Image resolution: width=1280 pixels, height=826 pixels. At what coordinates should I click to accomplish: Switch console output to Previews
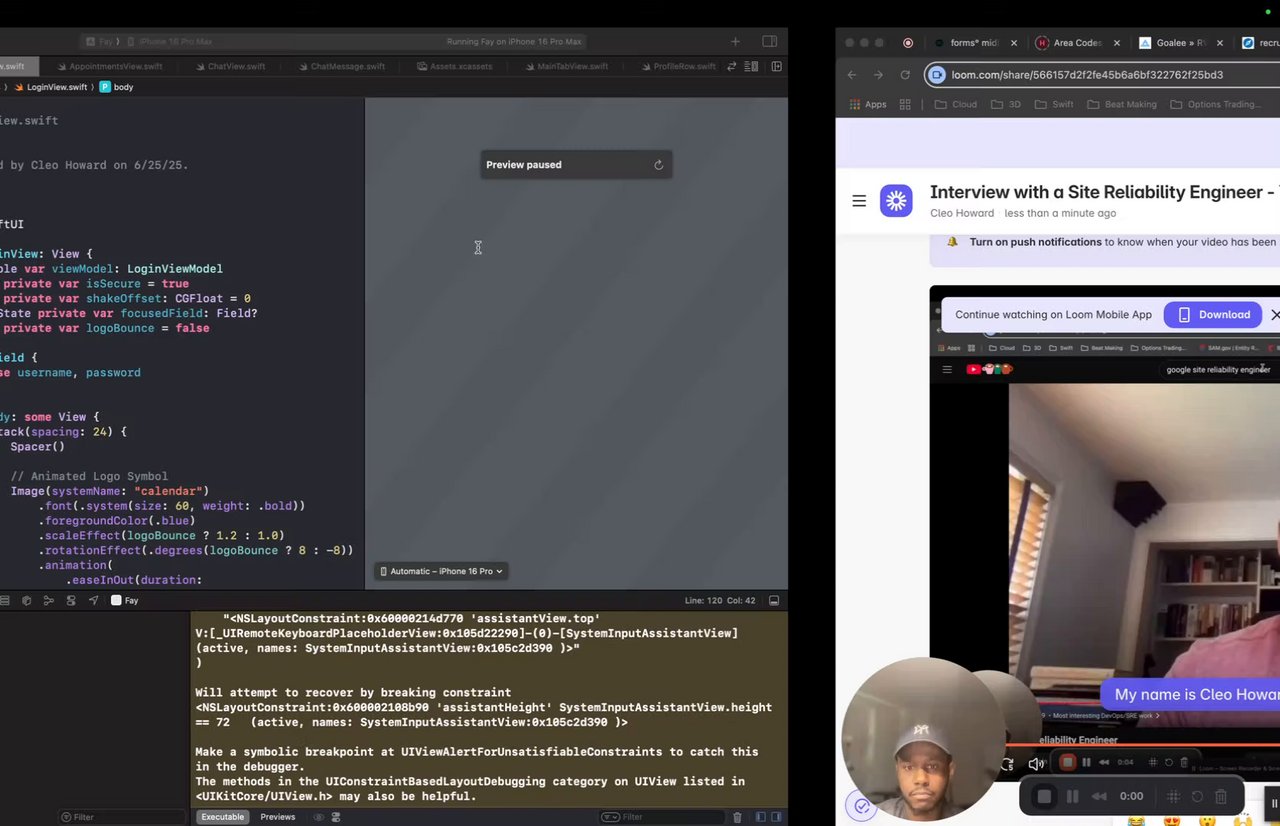click(278, 817)
